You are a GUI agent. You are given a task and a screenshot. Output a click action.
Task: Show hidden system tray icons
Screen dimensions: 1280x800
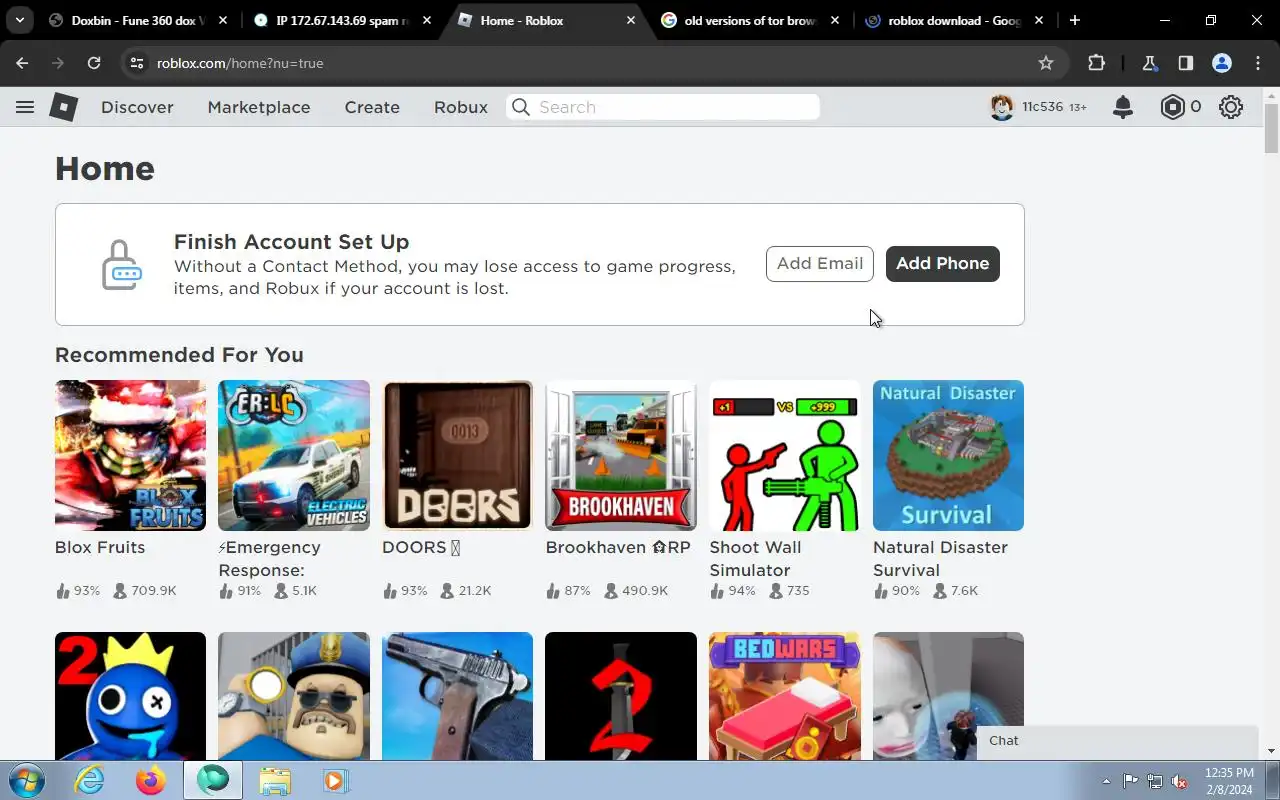click(x=1106, y=781)
